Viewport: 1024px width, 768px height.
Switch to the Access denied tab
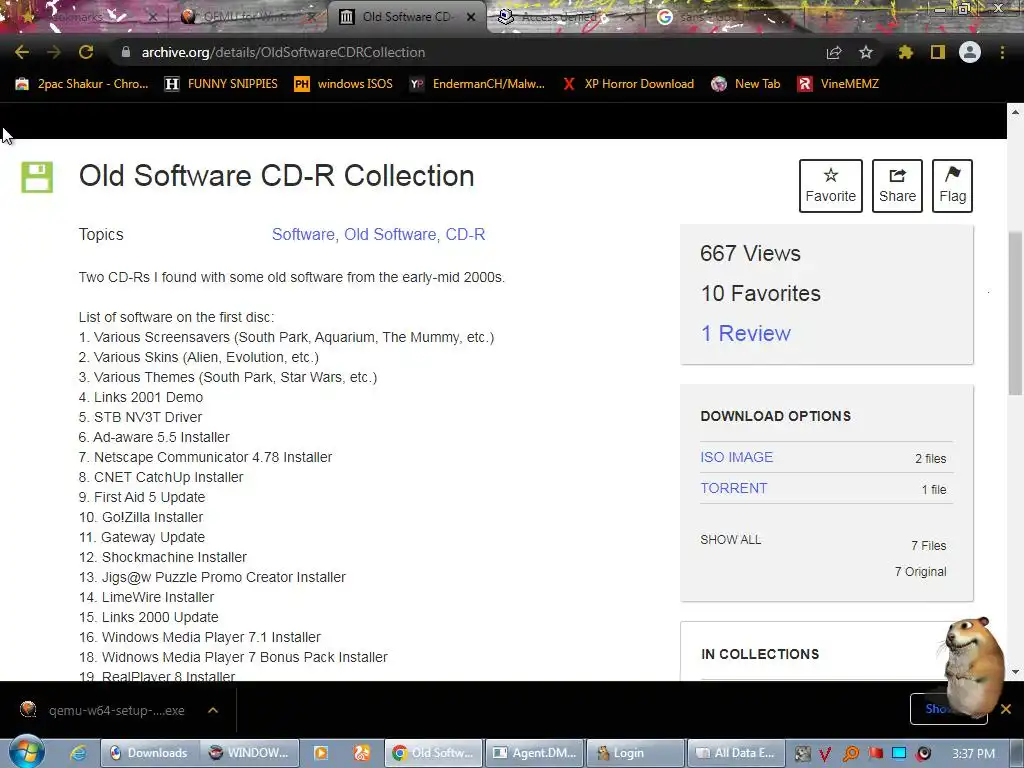tap(565, 17)
